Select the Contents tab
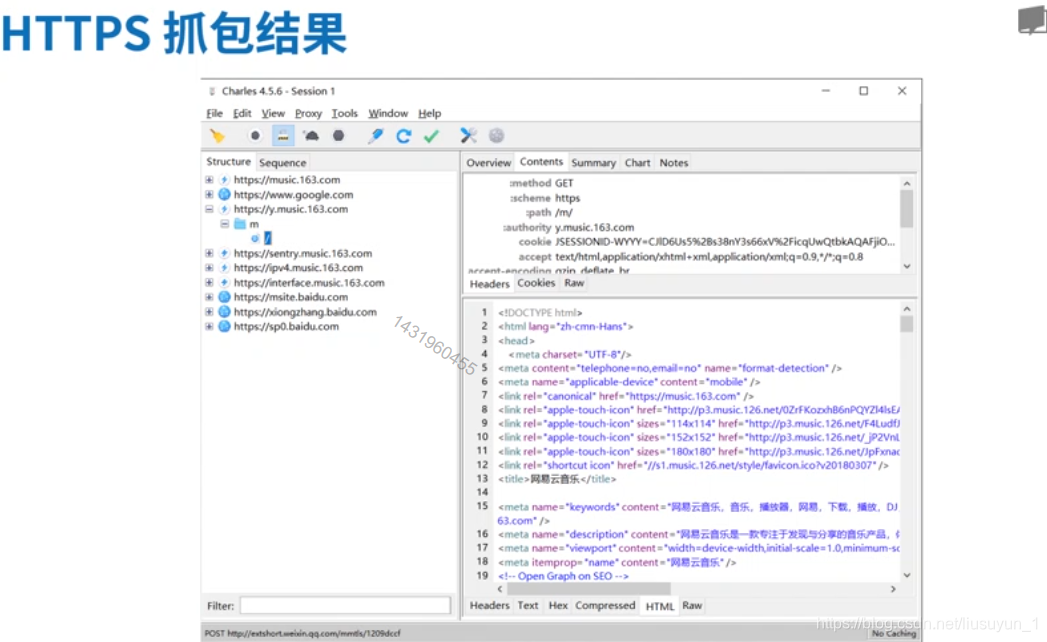The height and width of the screenshot is (642, 1047). pyautogui.click(x=542, y=162)
